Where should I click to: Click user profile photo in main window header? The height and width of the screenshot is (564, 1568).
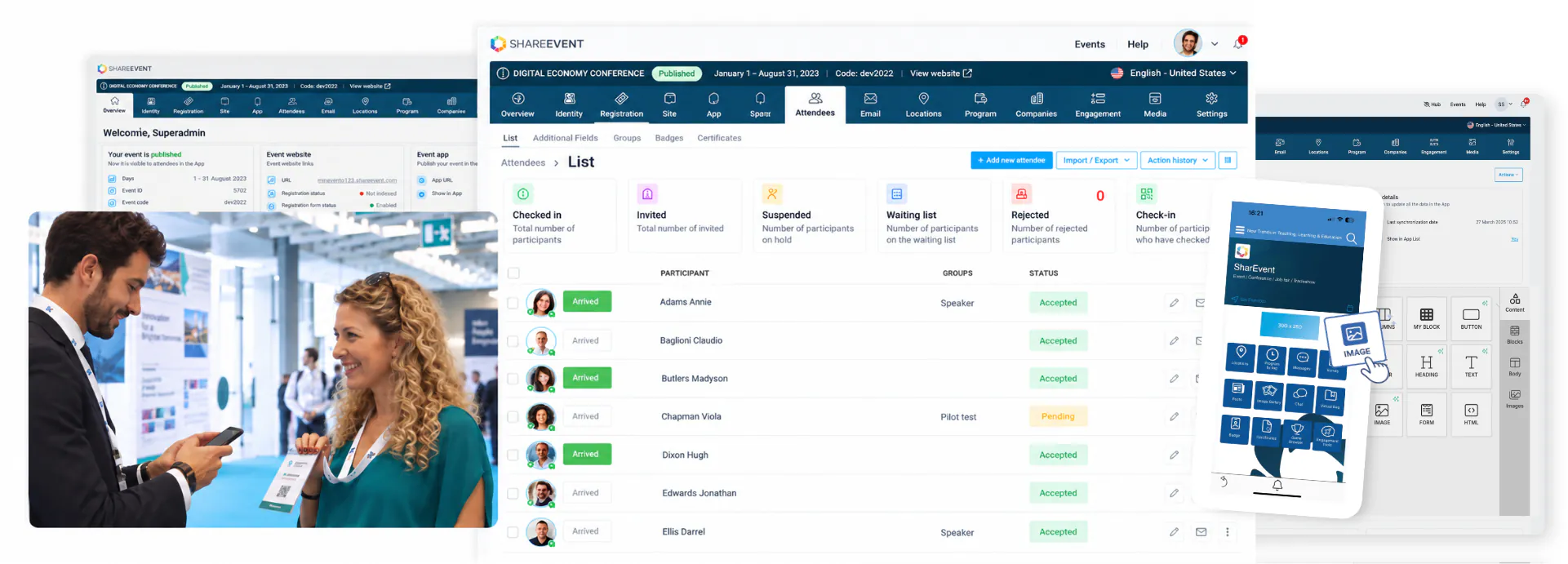pyautogui.click(x=1188, y=43)
